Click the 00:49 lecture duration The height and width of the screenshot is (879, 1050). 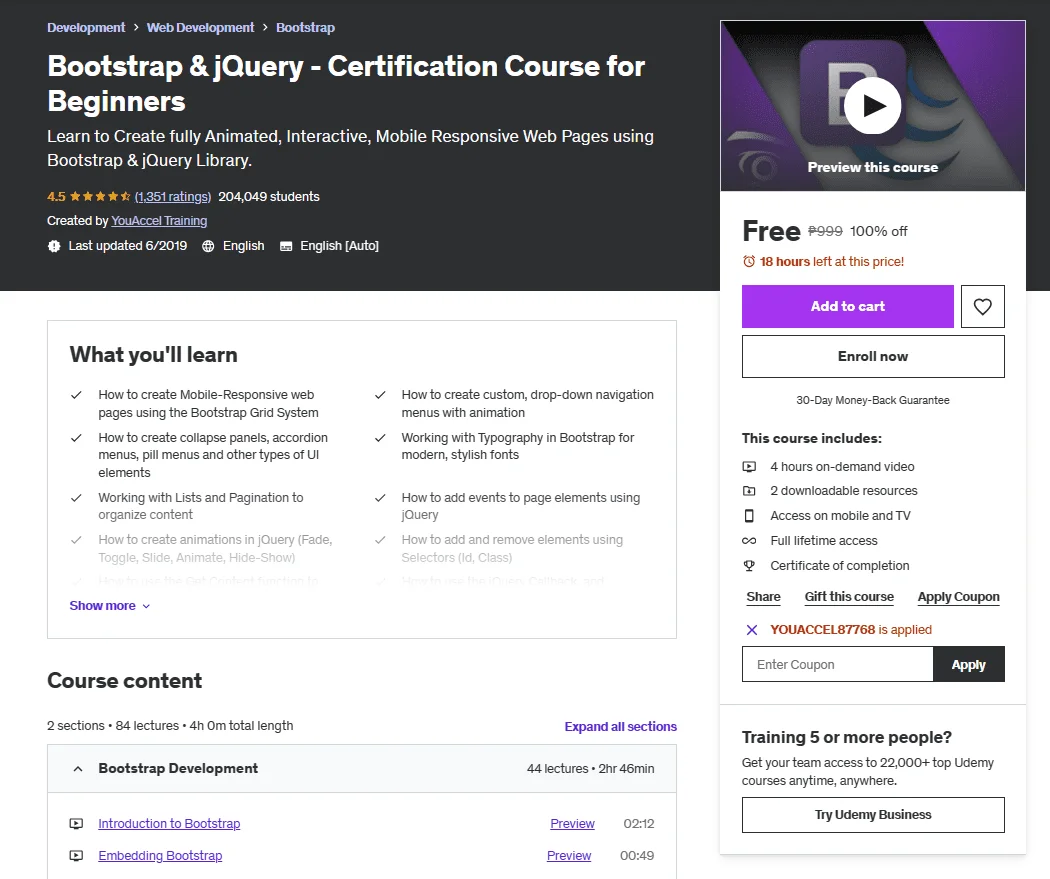637,856
